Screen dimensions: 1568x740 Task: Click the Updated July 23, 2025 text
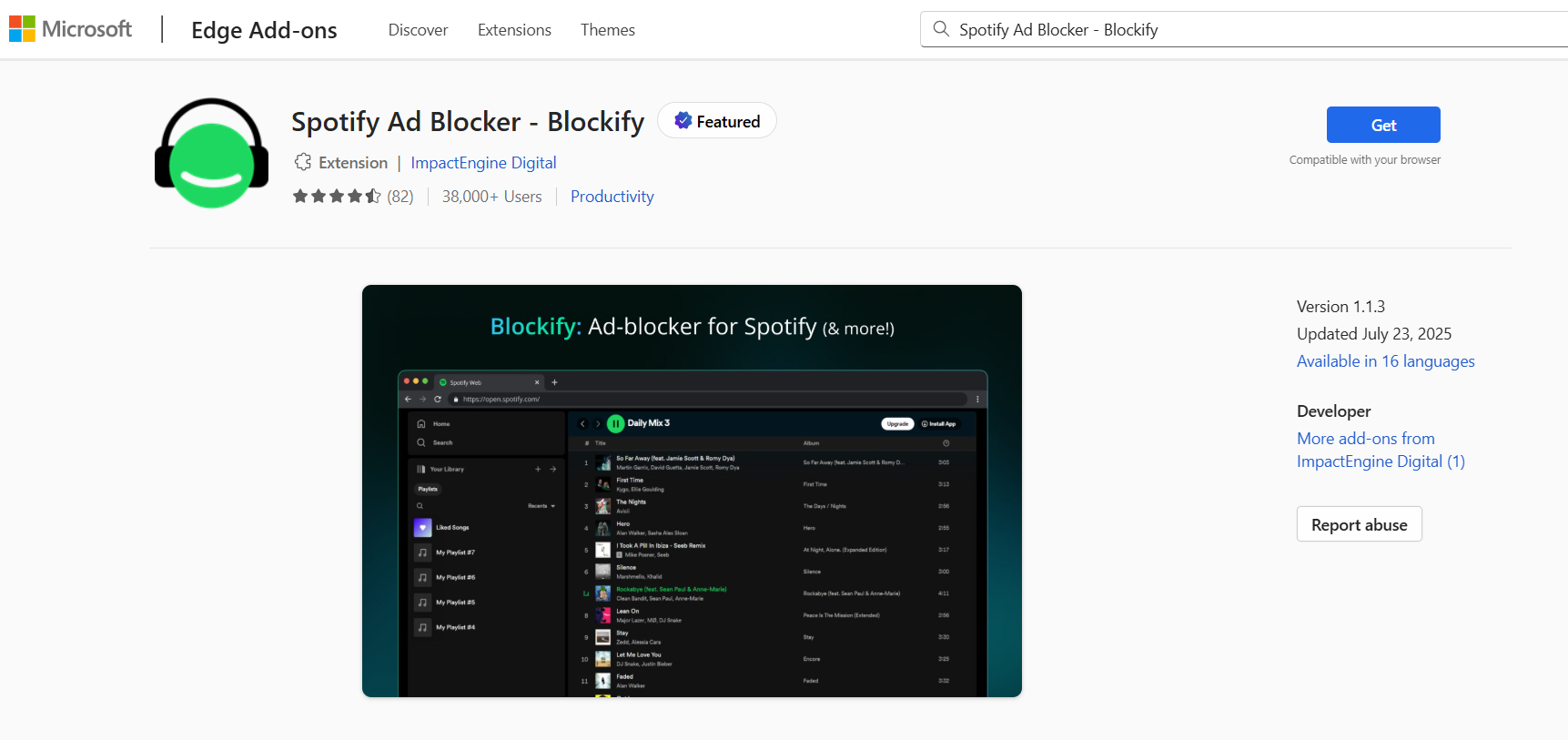(1374, 334)
